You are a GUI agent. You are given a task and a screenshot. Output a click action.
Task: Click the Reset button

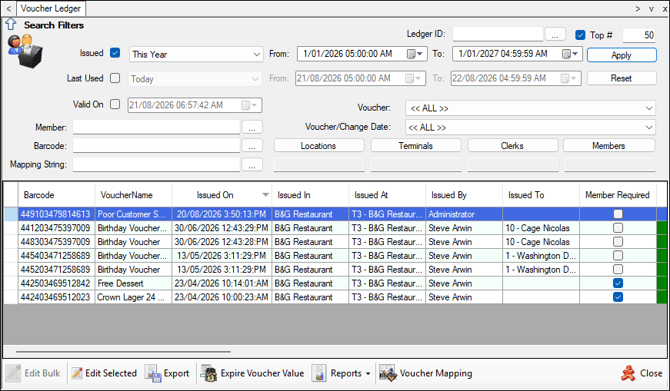622,78
